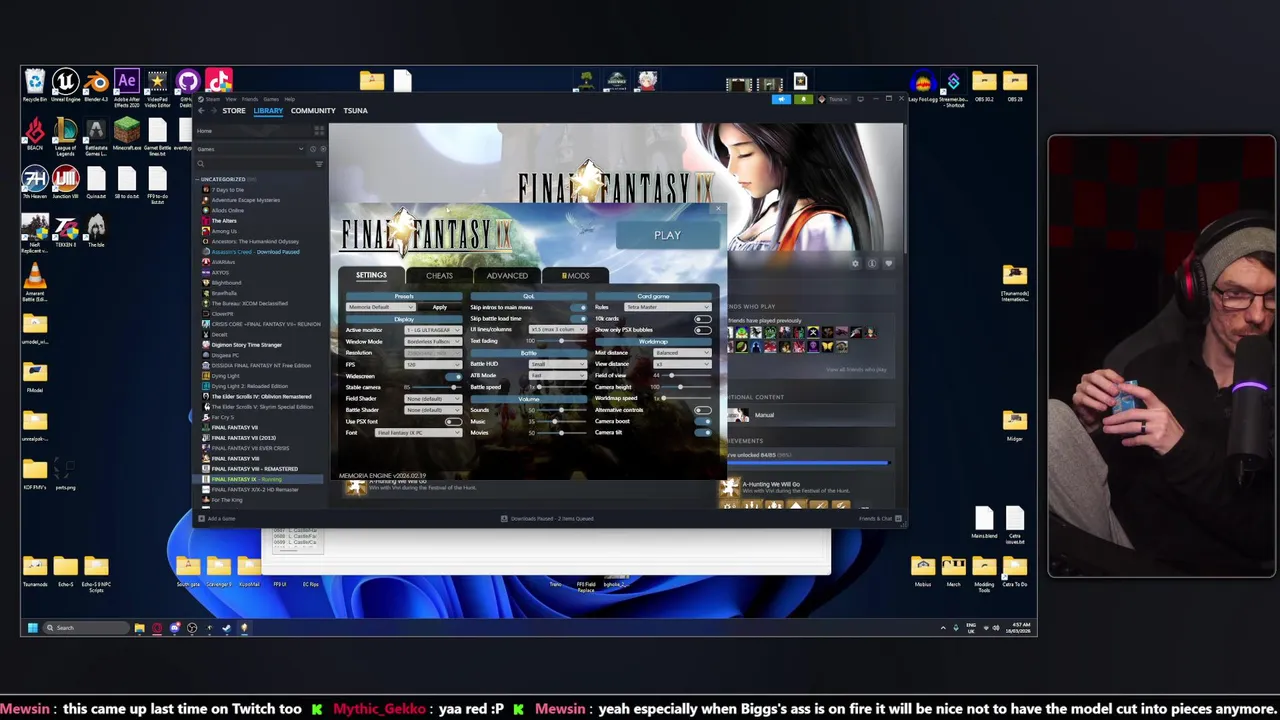This screenshot has height=720, width=1280.
Task: Open TEKKEN 8 desktop shortcut
Action: [65, 231]
